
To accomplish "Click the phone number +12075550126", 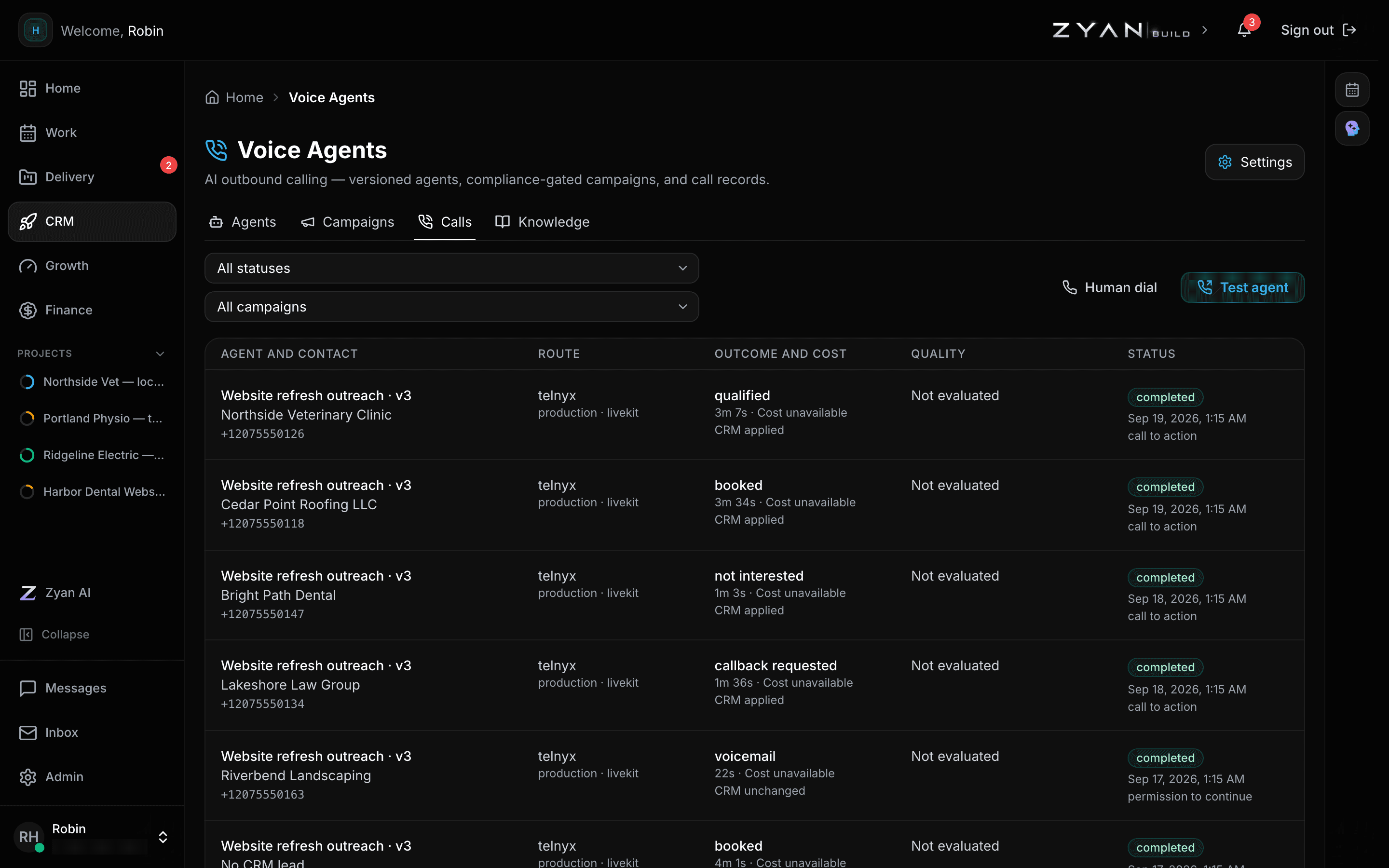I will [x=262, y=434].
